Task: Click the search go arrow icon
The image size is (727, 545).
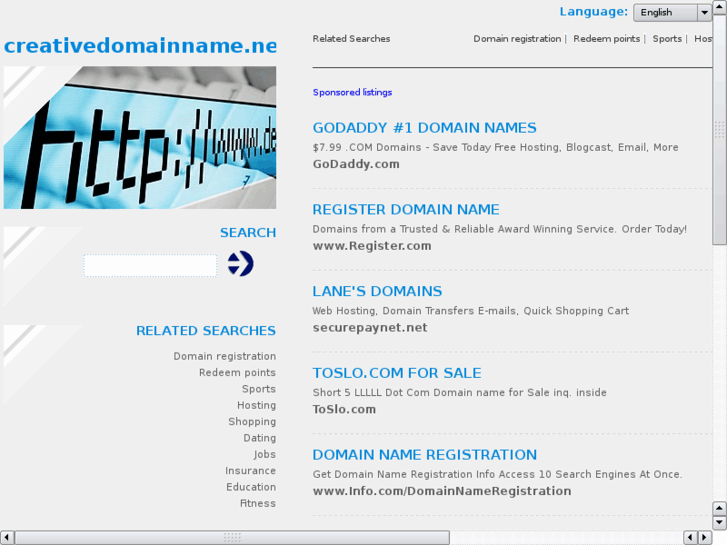Action: [240, 264]
